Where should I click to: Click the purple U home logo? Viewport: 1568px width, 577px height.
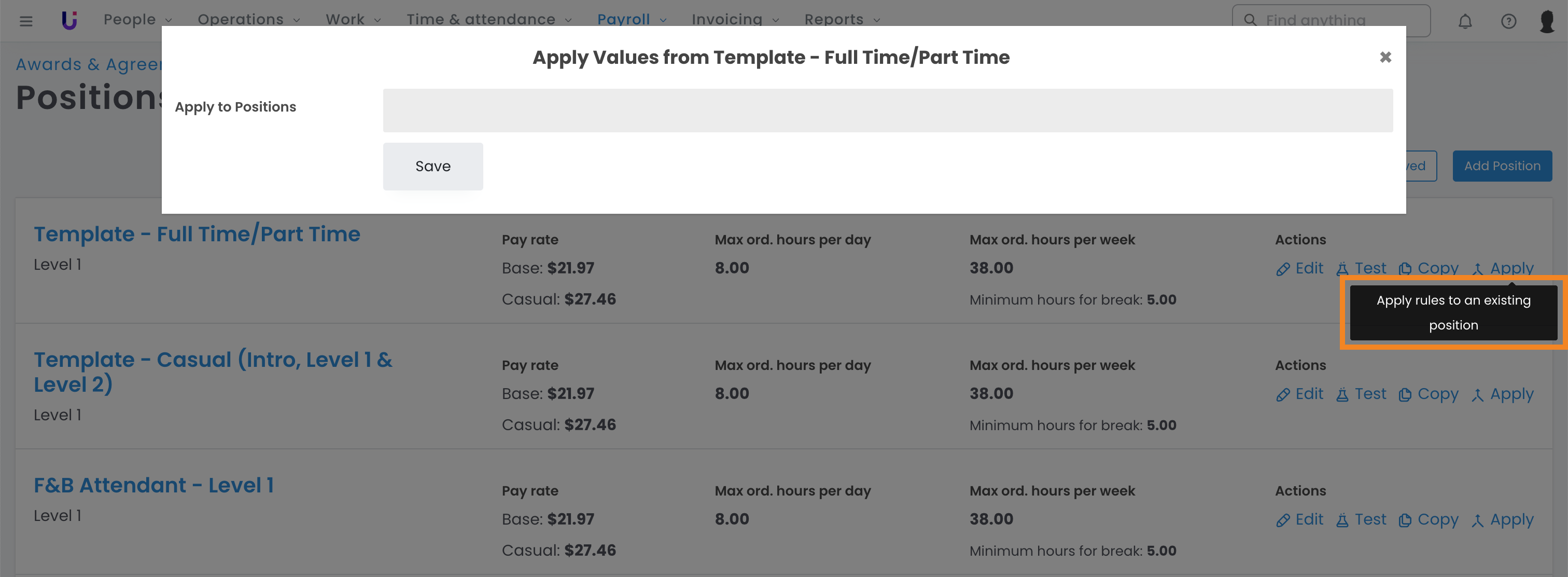pyautogui.click(x=69, y=20)
